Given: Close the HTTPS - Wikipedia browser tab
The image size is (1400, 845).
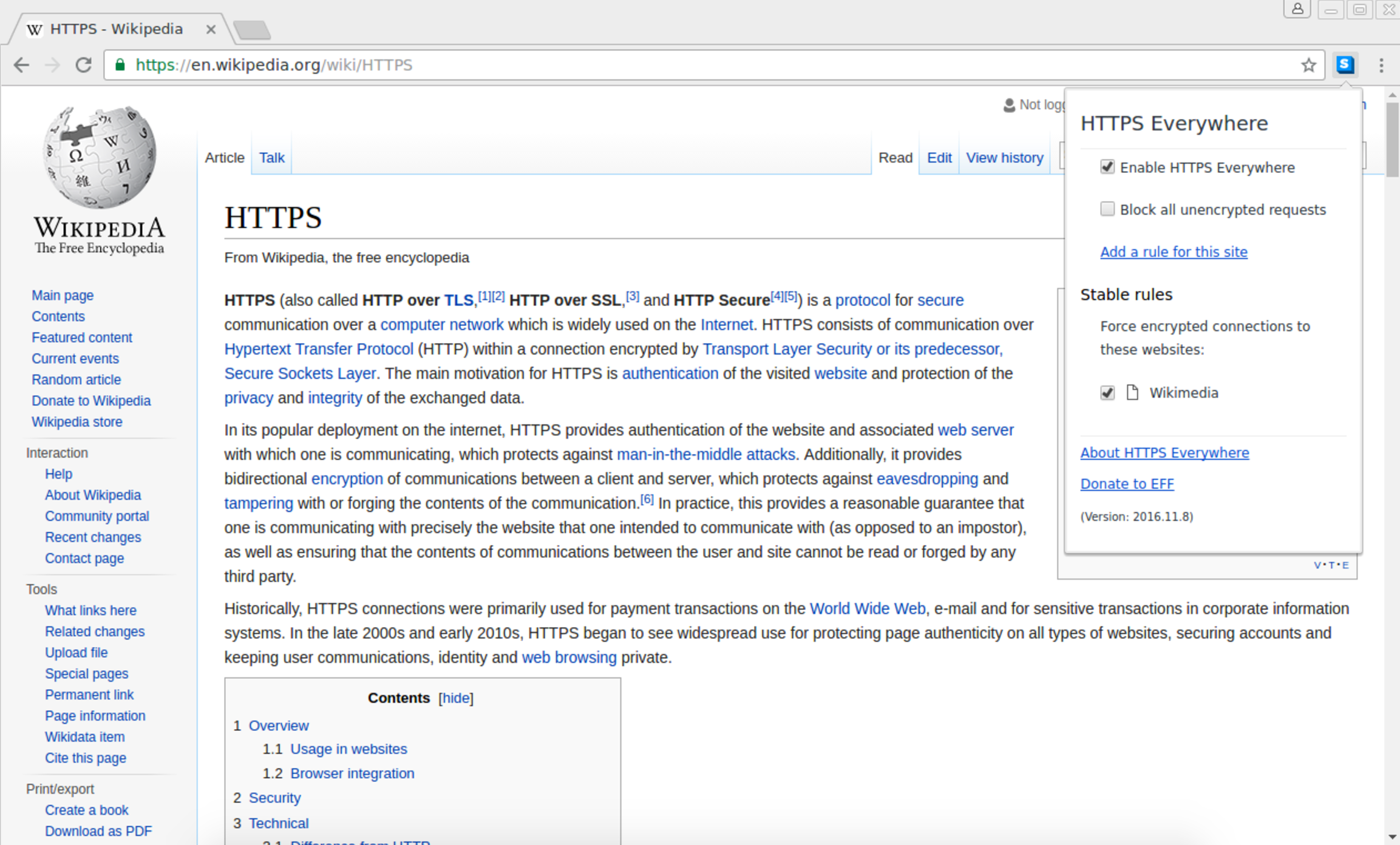Looking at the screenshot, I should pos(211,29).
